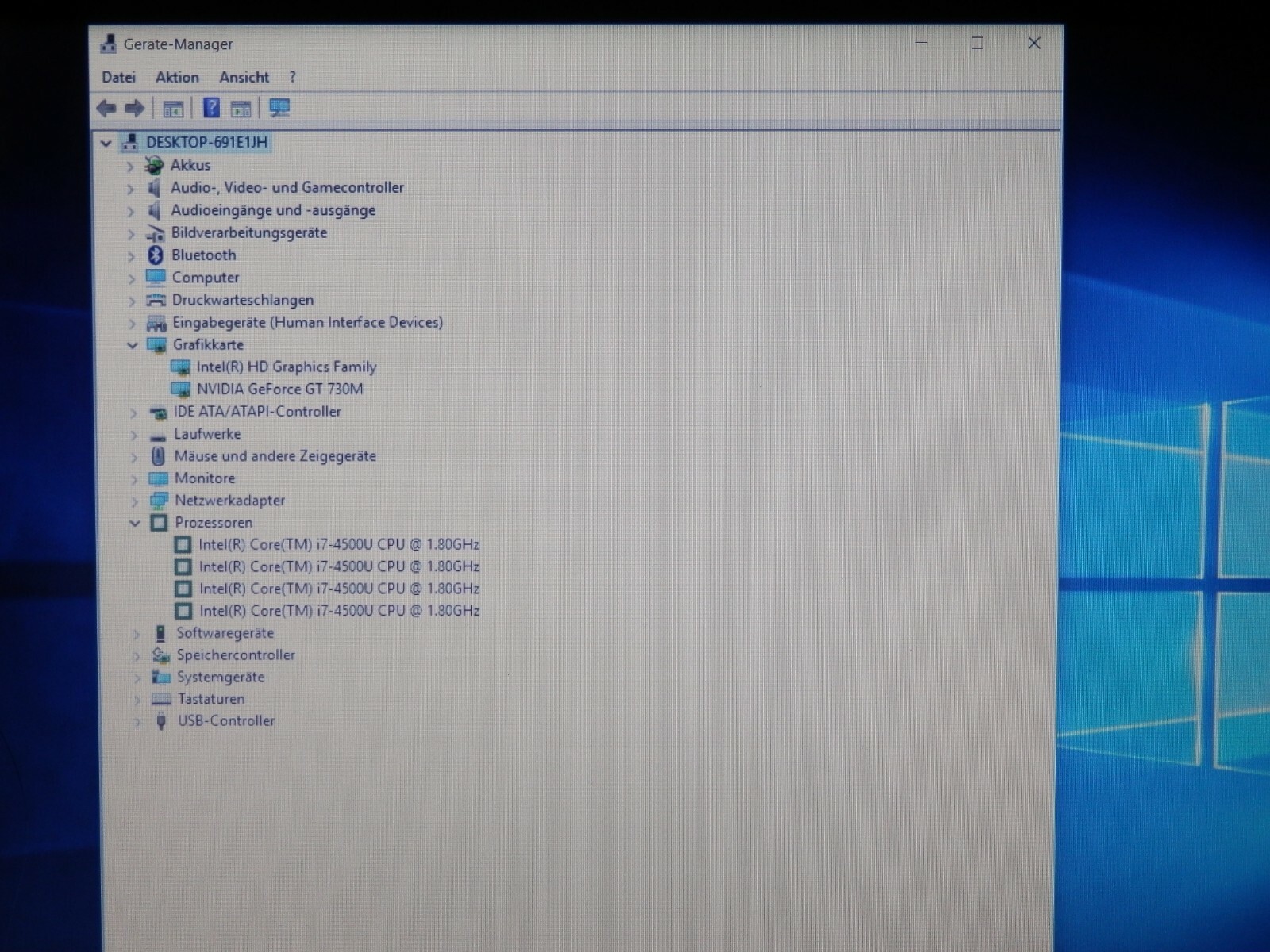
Task: Select the Systemgeräte label
Action: coord(221,677)
